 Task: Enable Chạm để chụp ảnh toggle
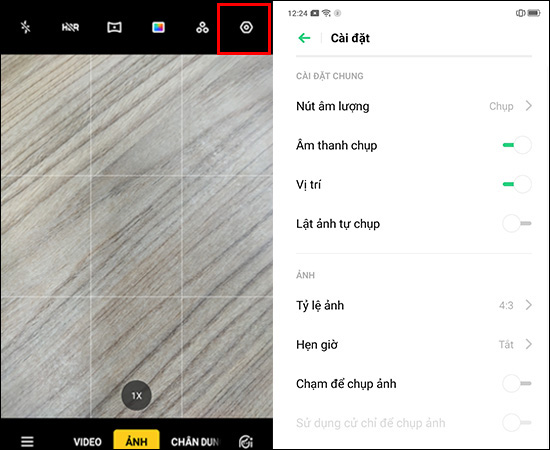517,383
